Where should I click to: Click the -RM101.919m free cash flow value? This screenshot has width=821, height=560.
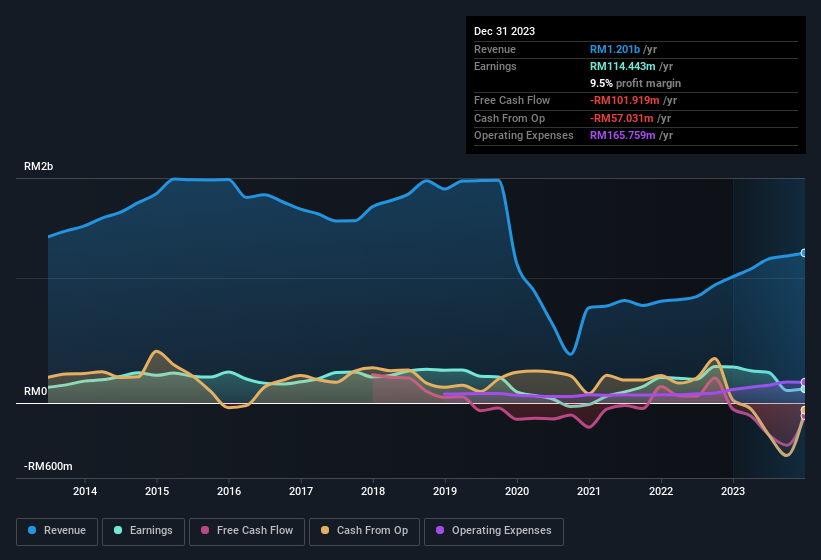point(625,100)
